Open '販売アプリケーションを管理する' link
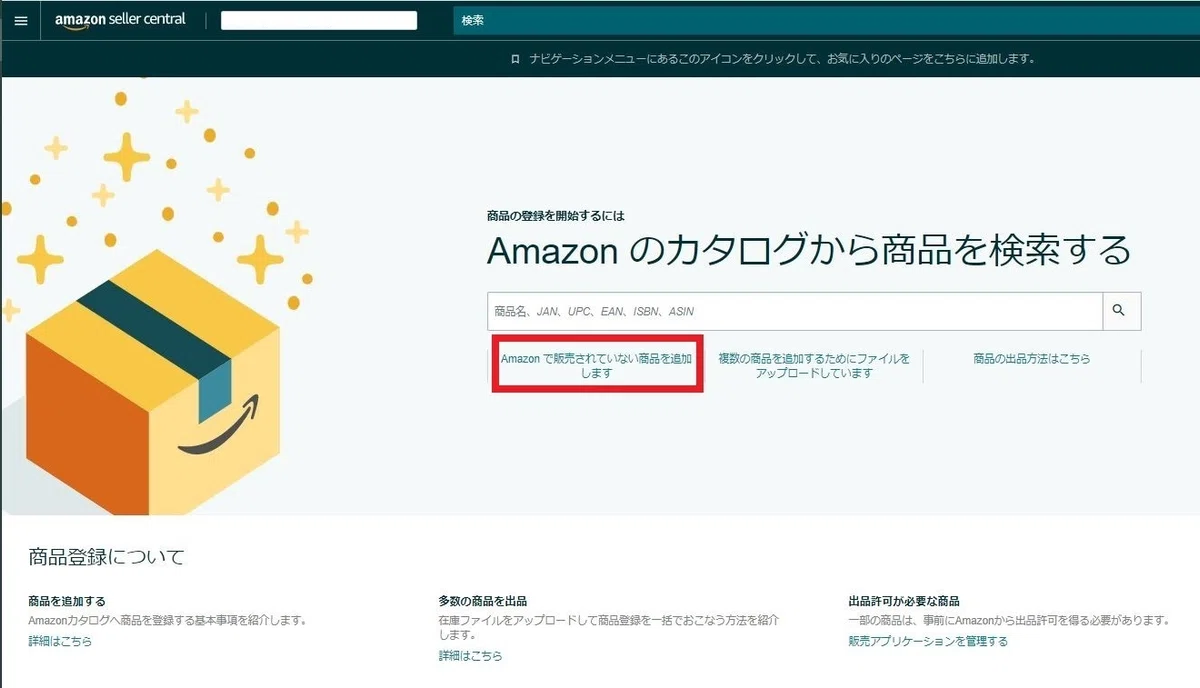Viewport: 1200px width, 688px height. (x=928, y=641)
